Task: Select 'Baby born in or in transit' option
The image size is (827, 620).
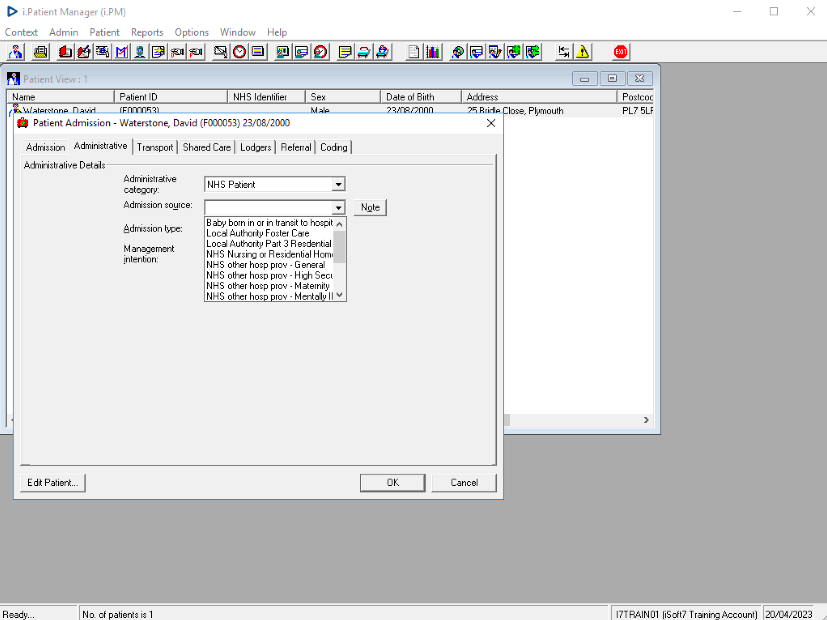Action: pyautogui.click(x=269, y=223)
